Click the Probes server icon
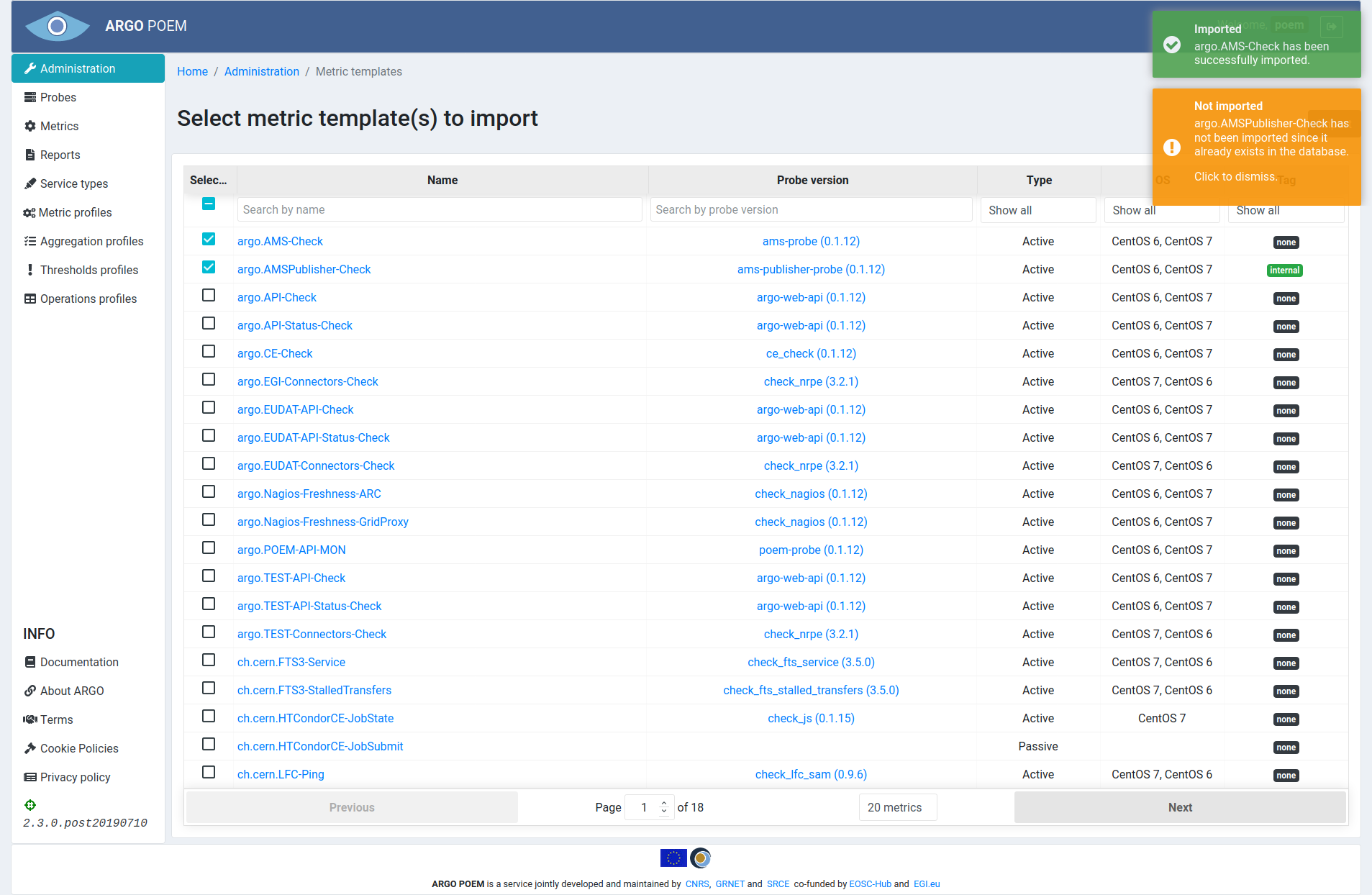 click(x=30, y=97)
